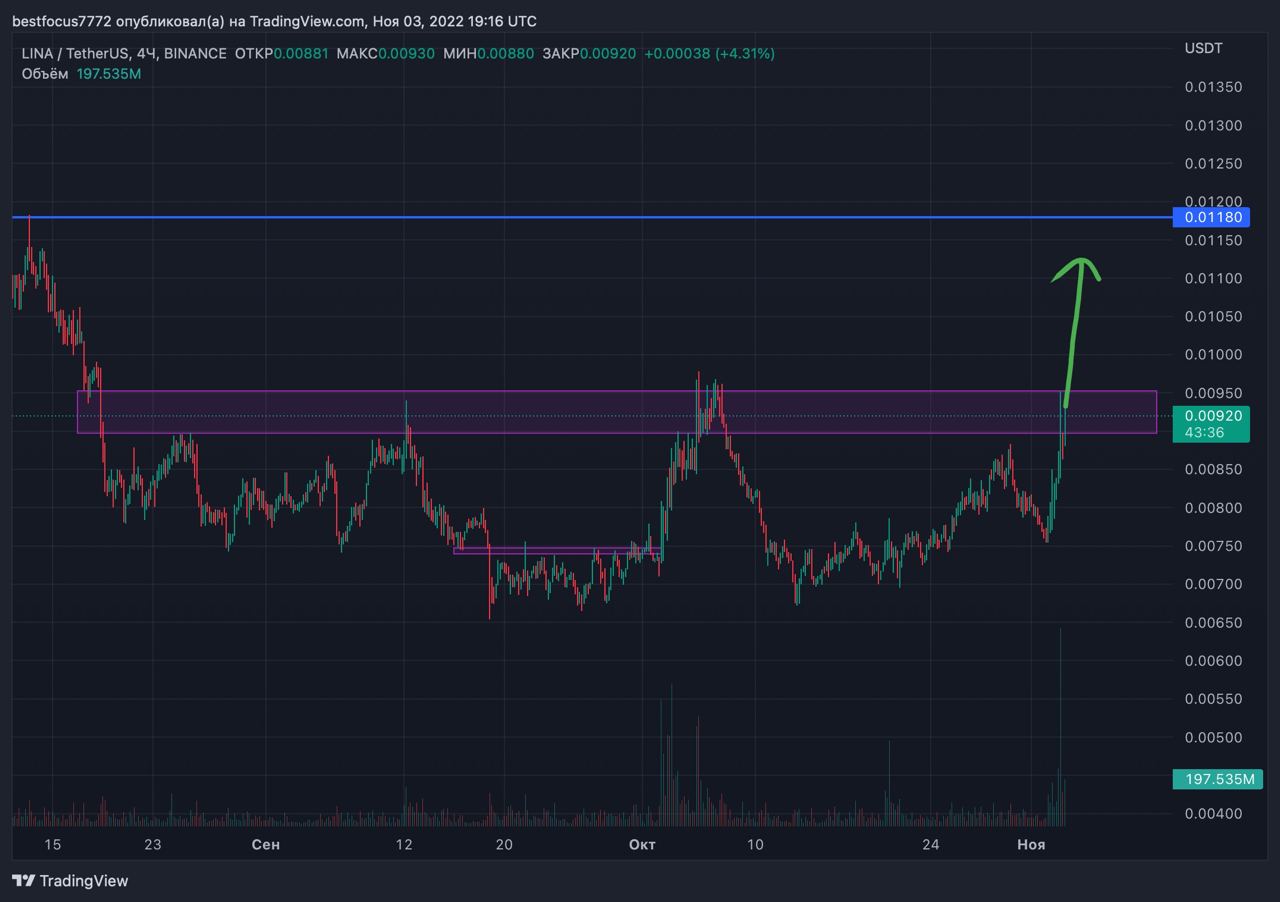Click the time axis date 12
The image size is (1280, 902).
click(403, 845)
